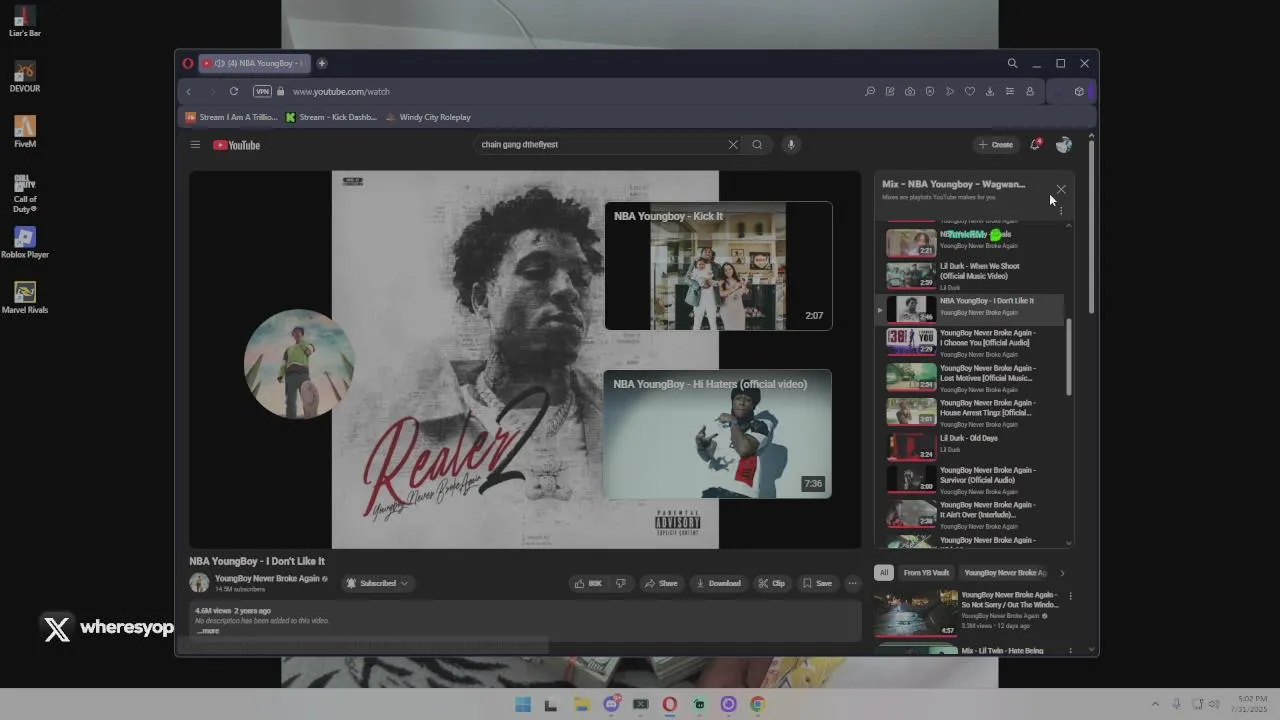Click the YouTube search input field
The height and width of the screenshot is (720, 1280).
(x=601, y=145)
